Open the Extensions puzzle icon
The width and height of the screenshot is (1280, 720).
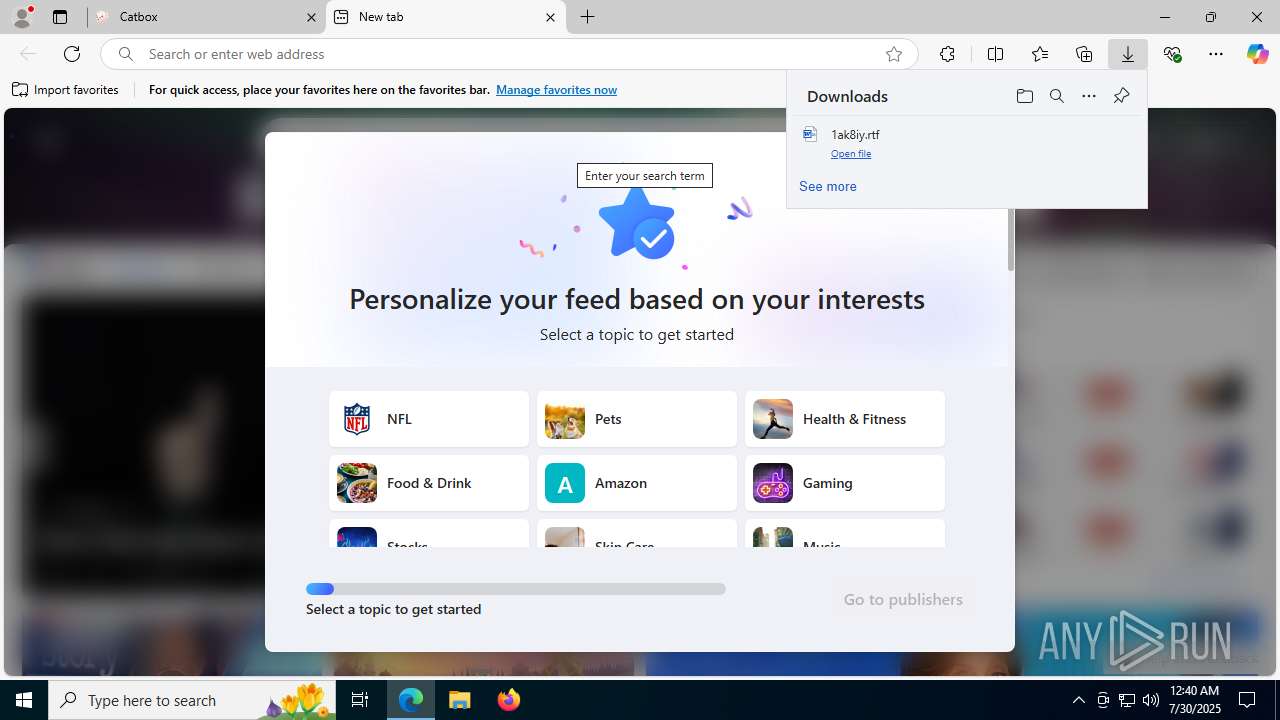click(x=947, y=54)
